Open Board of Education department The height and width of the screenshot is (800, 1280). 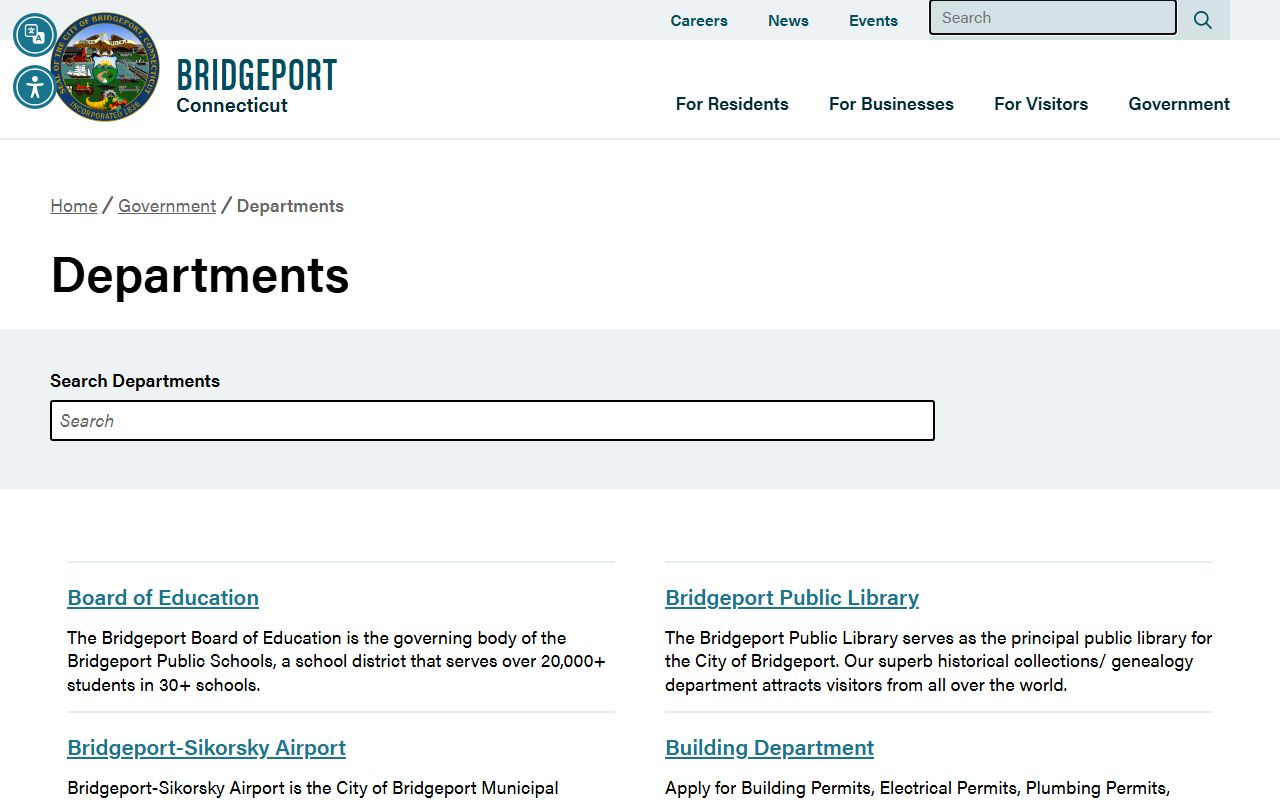(163, 598)
